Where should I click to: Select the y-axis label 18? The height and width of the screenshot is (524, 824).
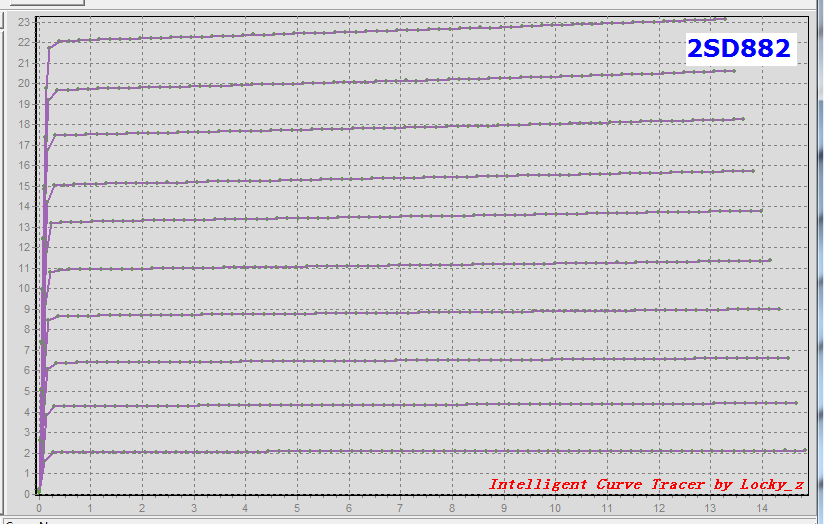(x=24, y=125)
